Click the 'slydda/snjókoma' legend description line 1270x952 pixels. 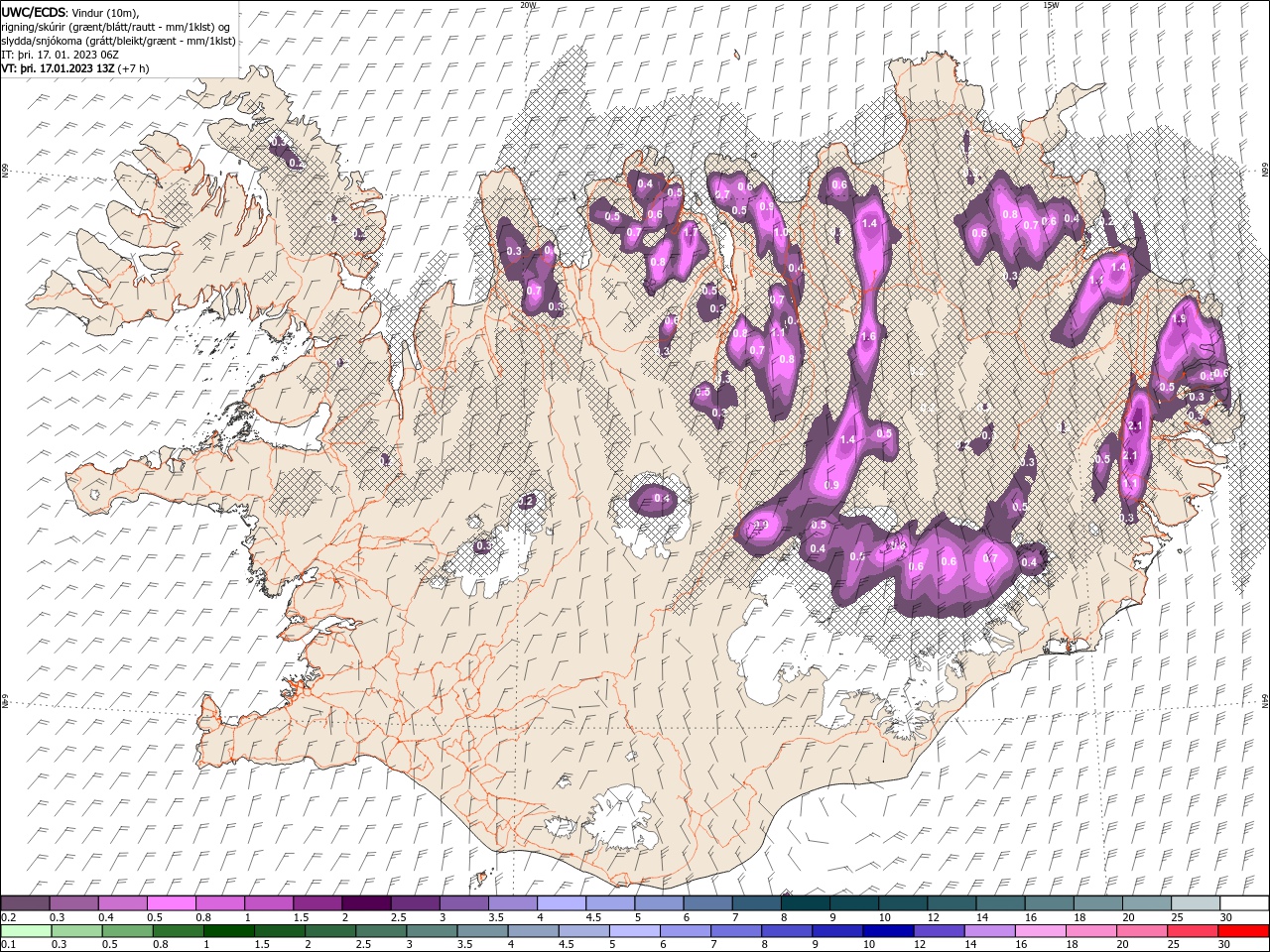118,41
